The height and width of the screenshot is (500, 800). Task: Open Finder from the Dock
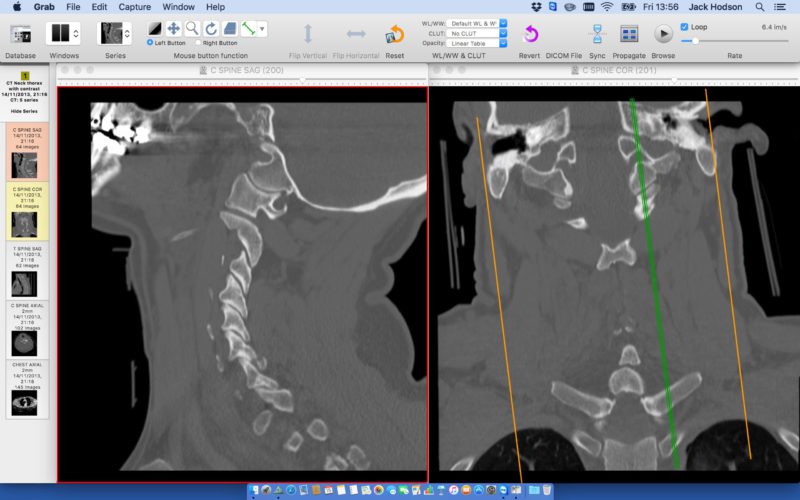254,490
